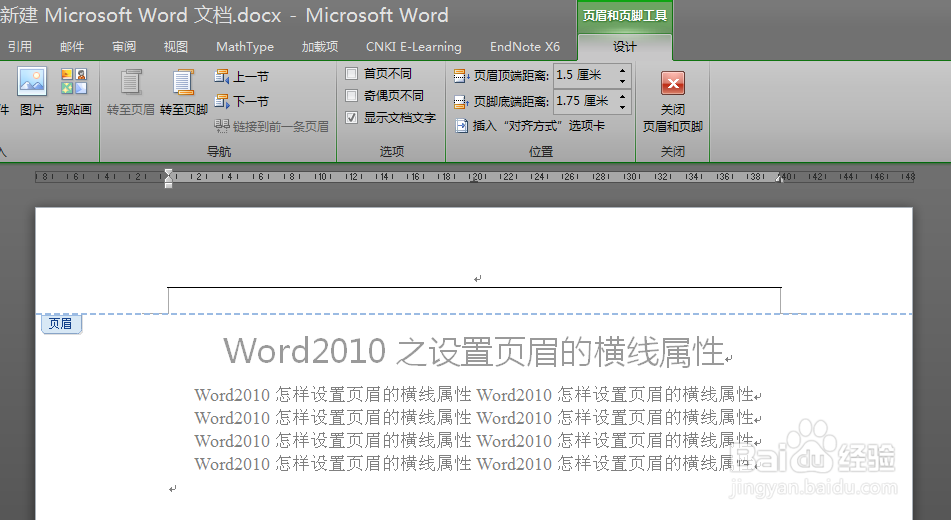Click Header & Footer Tools (页眉和页脚工具) label
This screenshot has height=520, width=951.
point(625,16)
